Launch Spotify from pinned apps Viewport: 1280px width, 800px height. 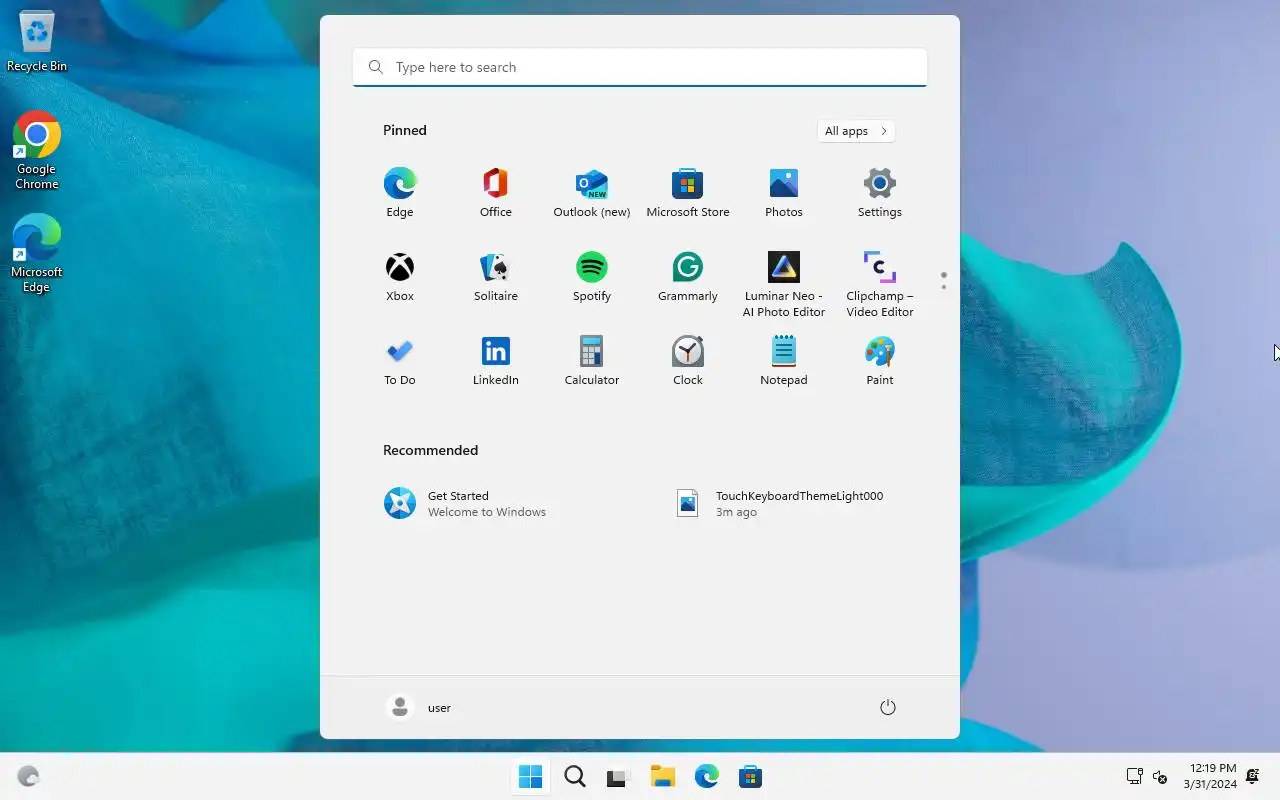coord(592,276)
